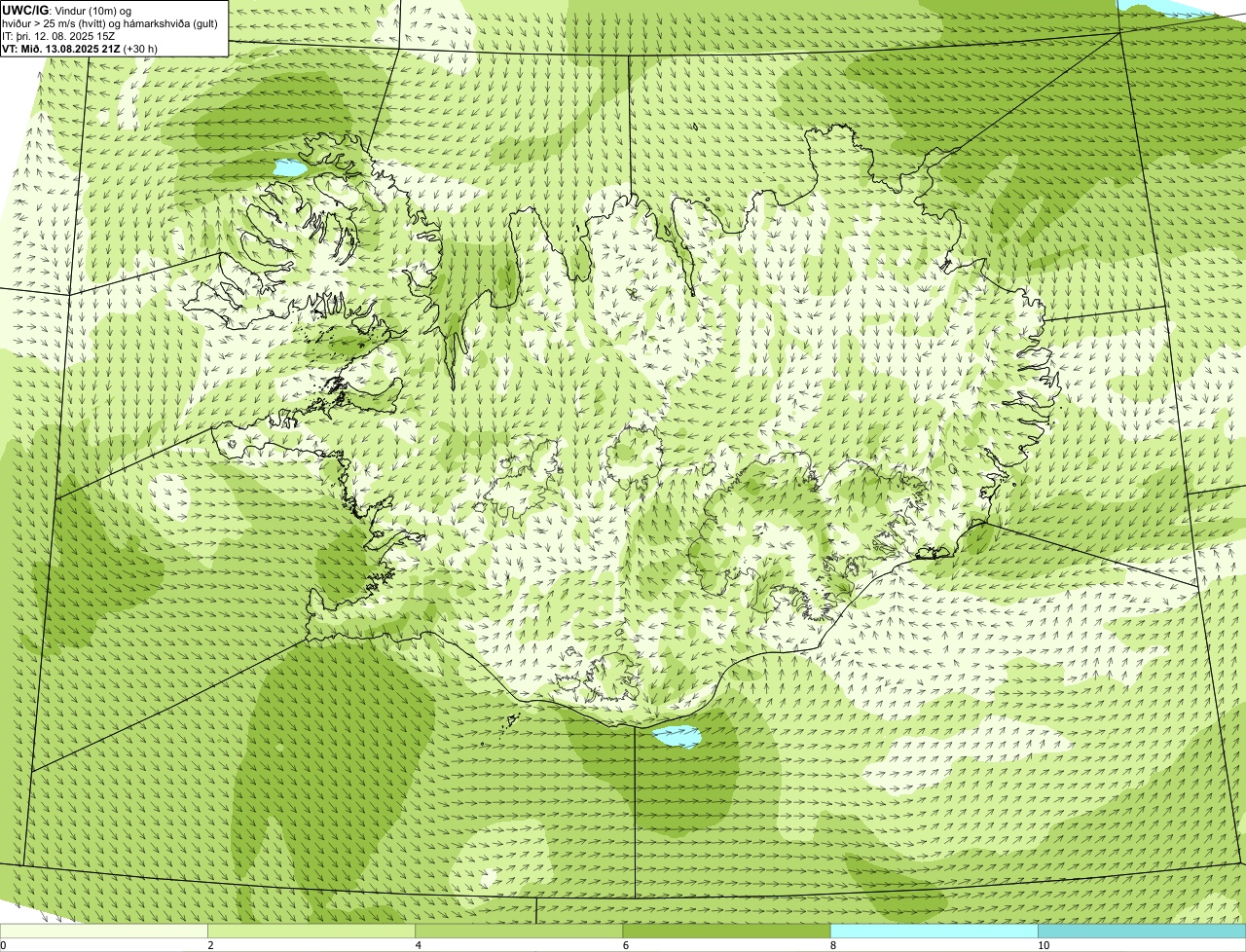Image resolution: width=1246 pixels, height=952 pixels.
Task: Click the legend scale label "0"
Action: (x=4, y=945)
